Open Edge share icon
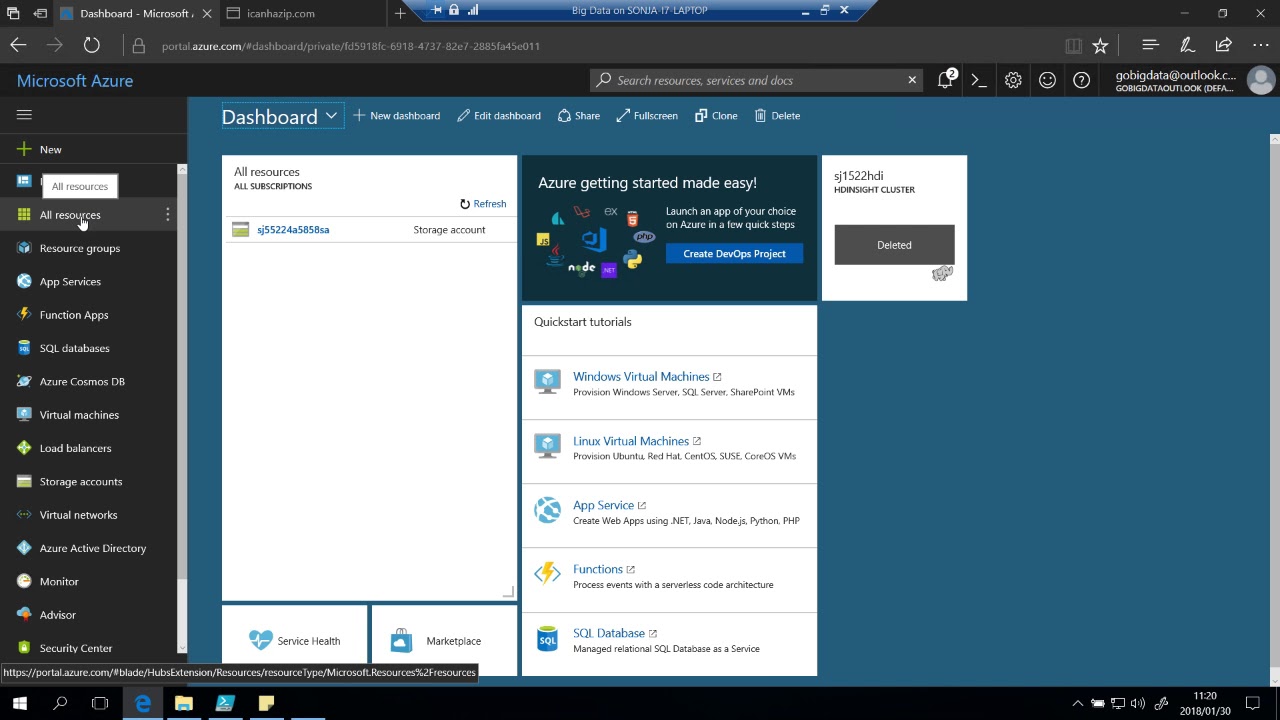Viewport: 1280px width, 720px height. tap(1223, 45)
